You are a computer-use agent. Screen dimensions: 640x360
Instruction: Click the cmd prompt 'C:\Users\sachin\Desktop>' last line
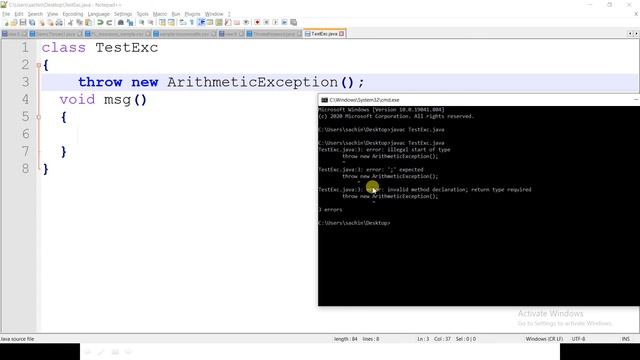[354, 223]
